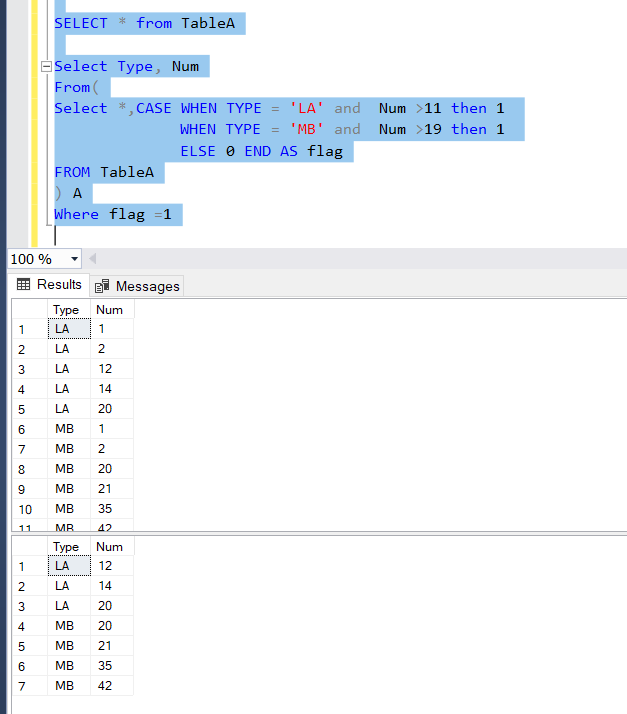Select row header 7 in second grid
Viewport: 627px width, 714px height.
(30, 686)
